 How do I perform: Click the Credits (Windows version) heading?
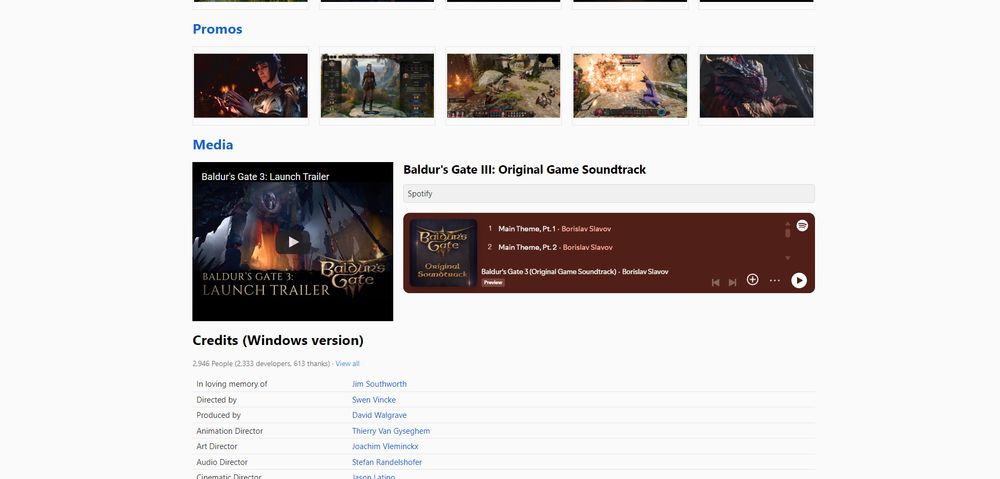[278, 341]
